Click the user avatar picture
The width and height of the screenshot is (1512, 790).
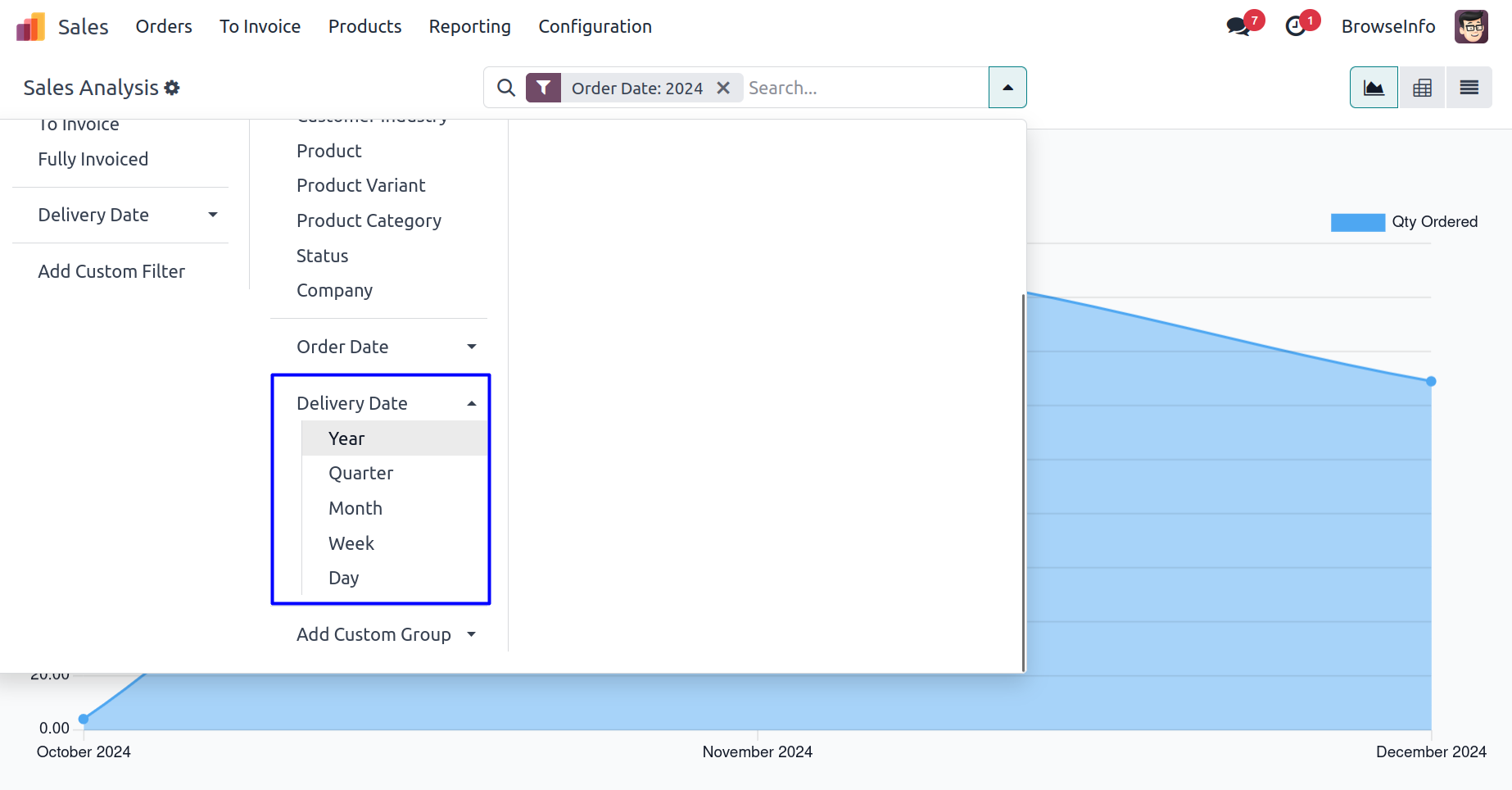[x=1471, y=26]
